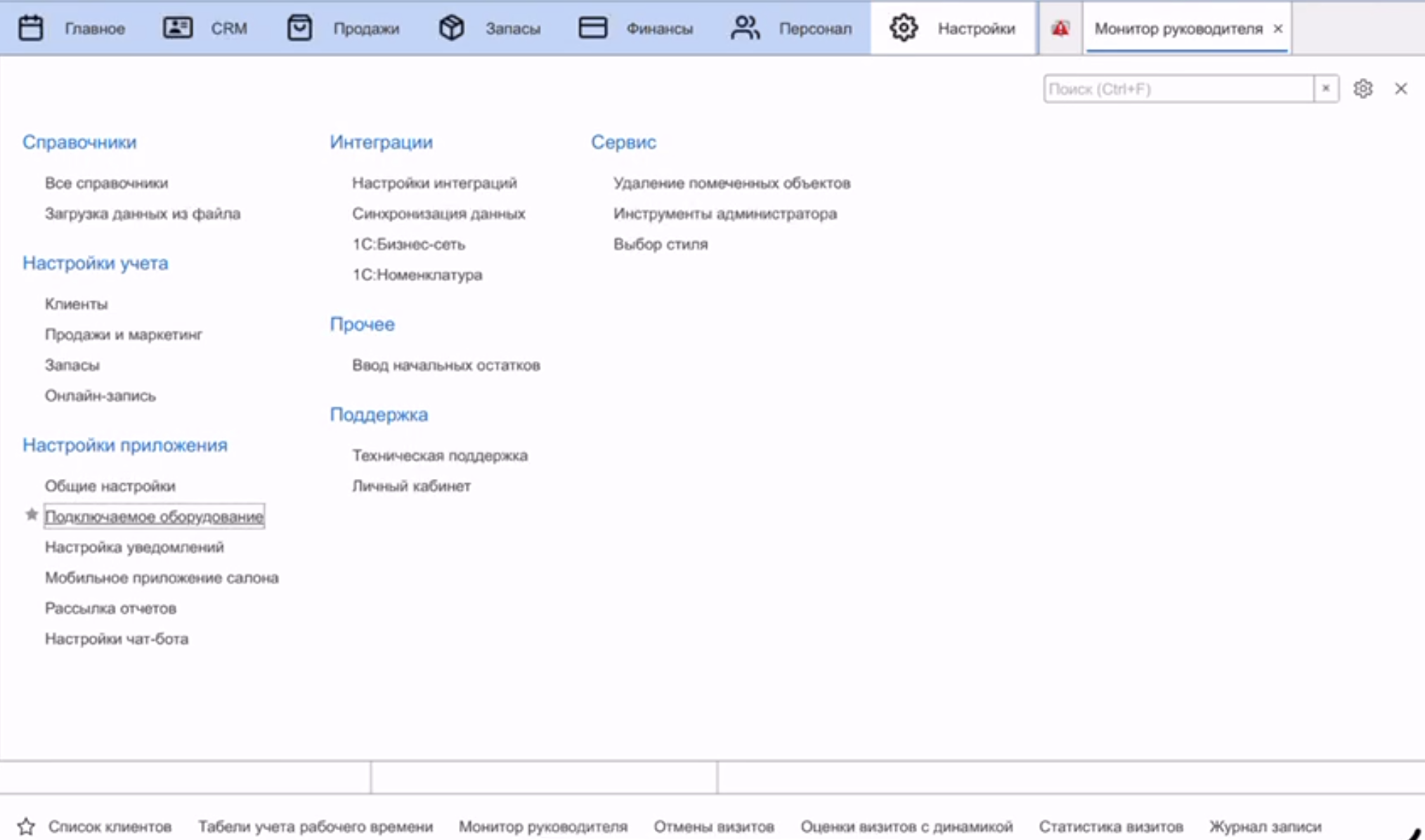1425x840 pixels.
Task: Open Настройки чат-бота item
Action: coord(117,639)
